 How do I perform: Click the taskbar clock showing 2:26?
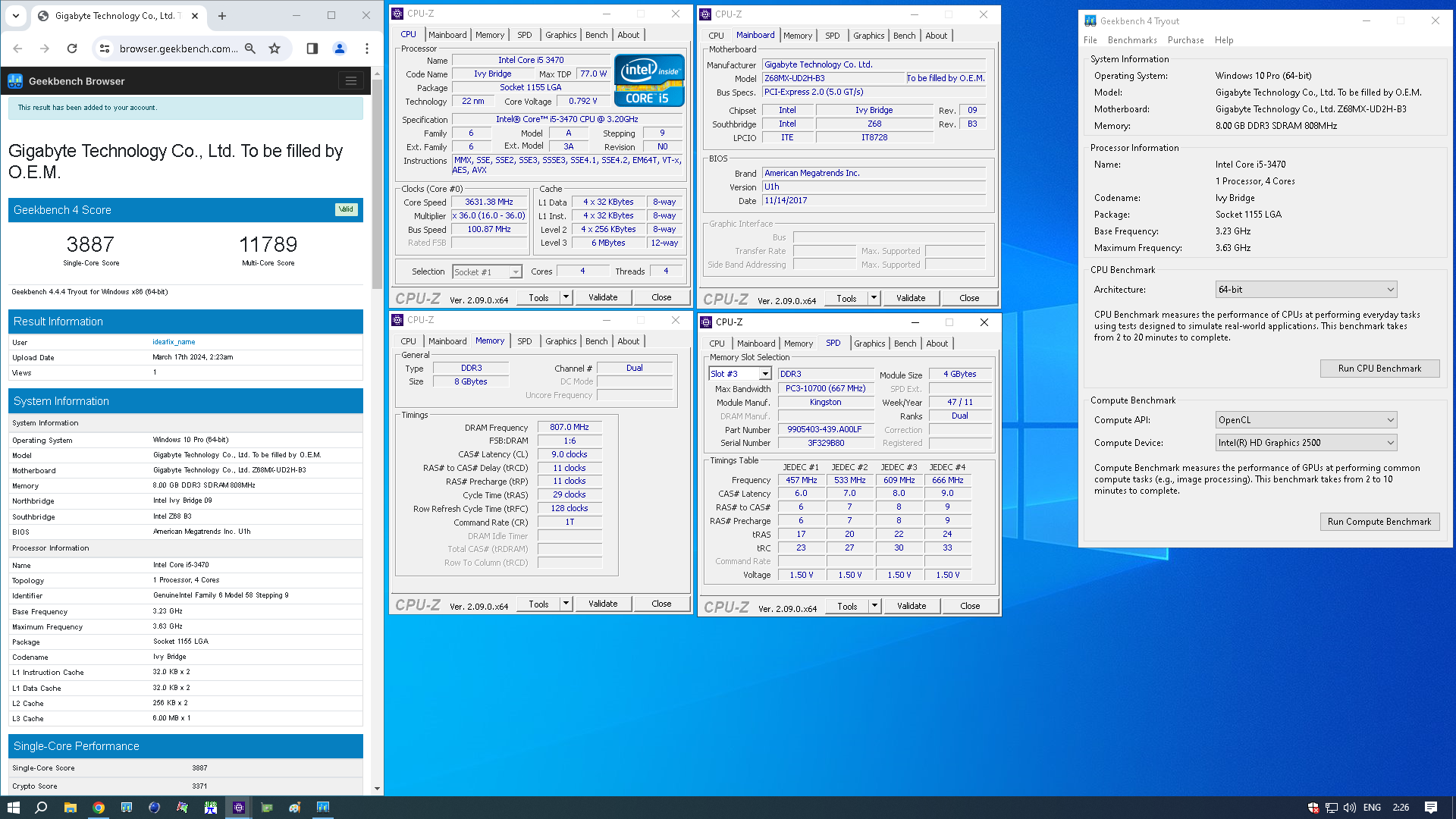(1401, 808)
